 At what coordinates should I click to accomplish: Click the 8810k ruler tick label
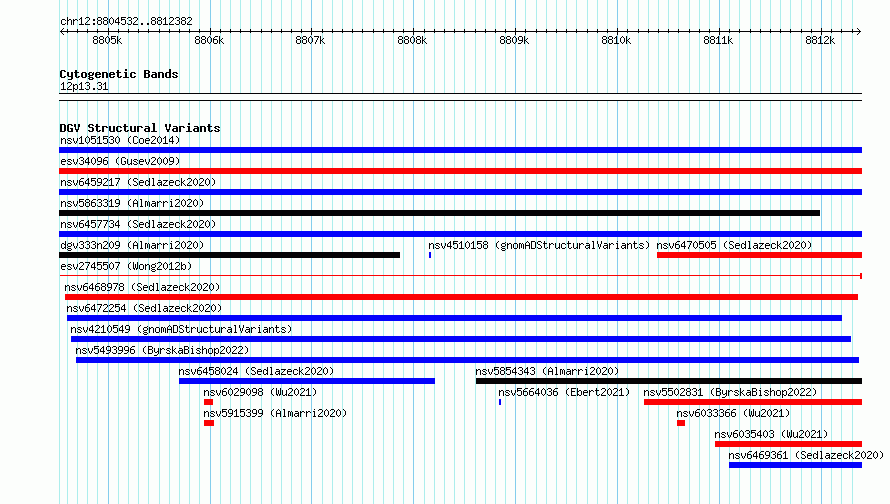[616, 40]
